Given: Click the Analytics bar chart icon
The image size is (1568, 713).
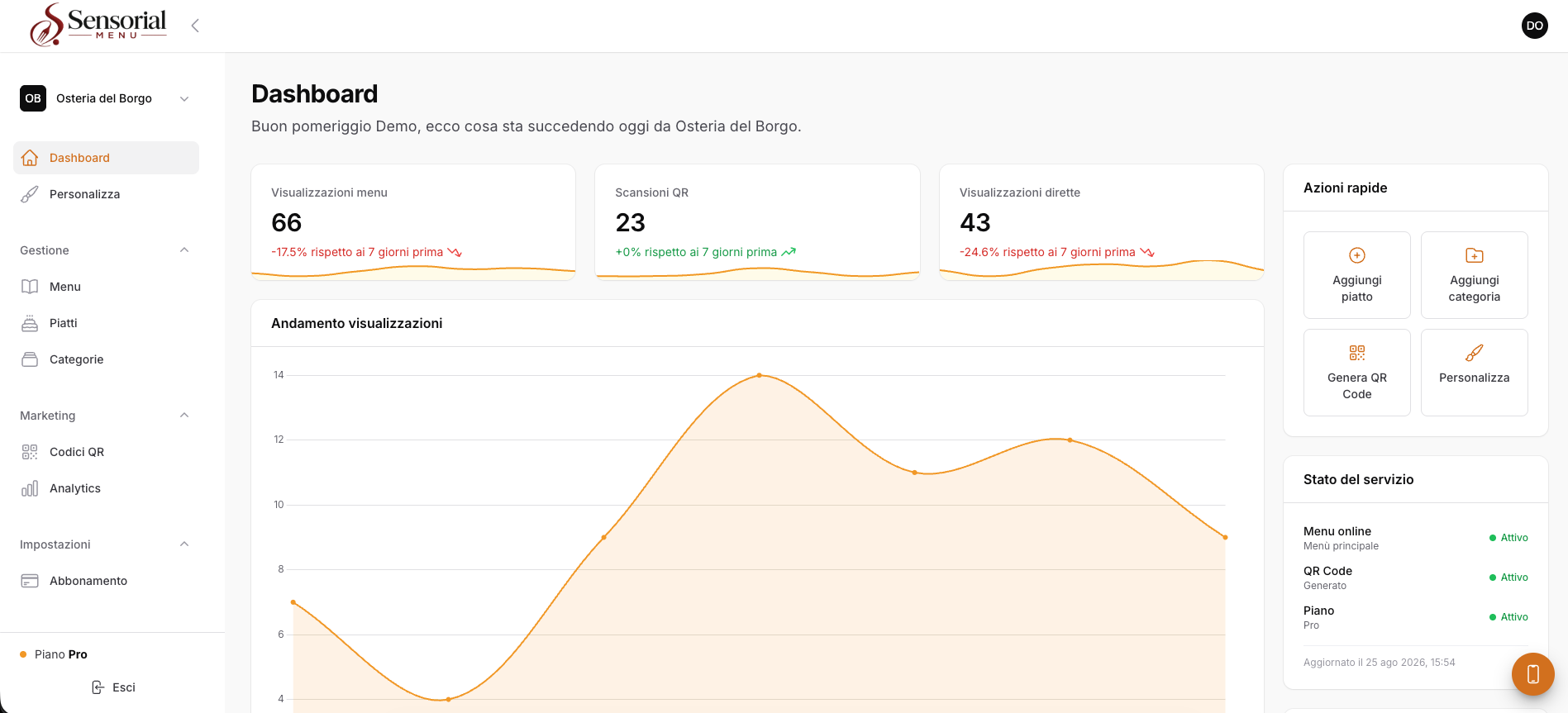Looking at the screenshot, I should pyautogui.click(x=30, y=488).
